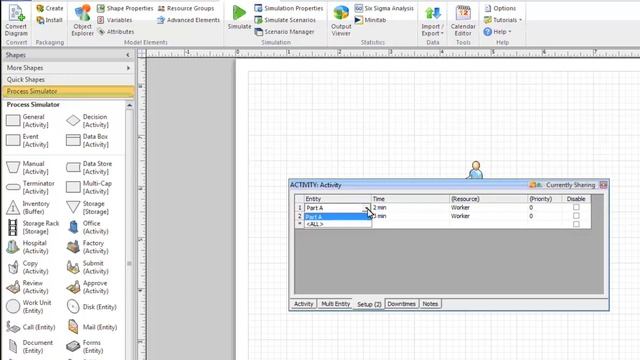Expand the More Shapes menu
The width and height of the screenshot is (640, 360).
[68, 68]
